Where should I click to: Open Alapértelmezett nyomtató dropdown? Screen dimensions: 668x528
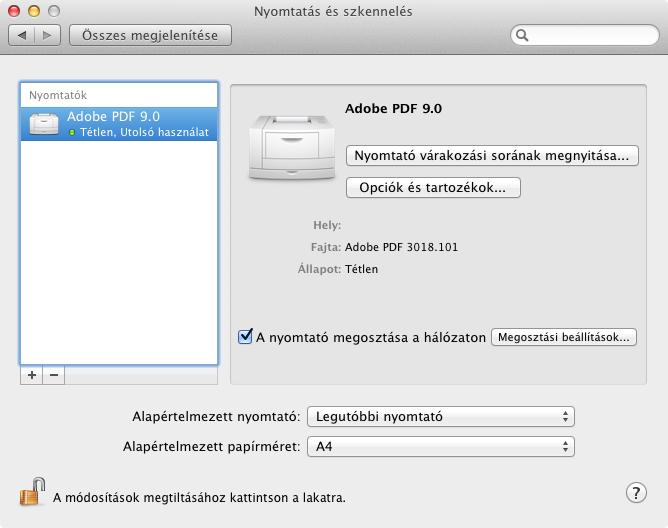click(x=441, y=416)
